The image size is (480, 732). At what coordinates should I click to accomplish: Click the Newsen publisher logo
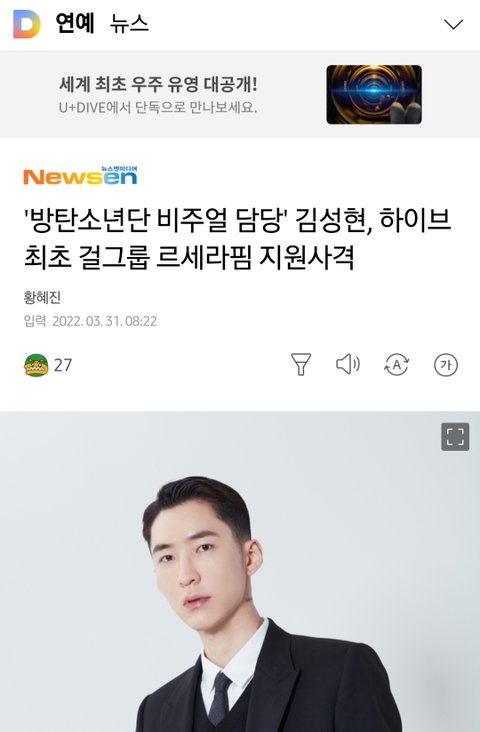click(80, 176)
